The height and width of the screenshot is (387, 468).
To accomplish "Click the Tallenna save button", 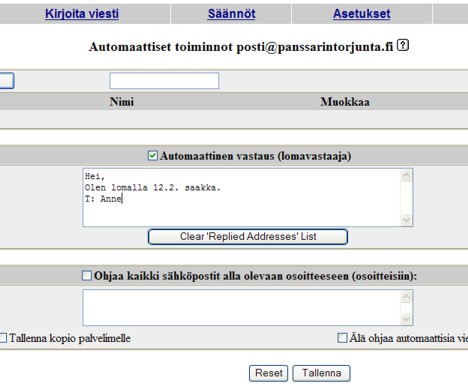I will [322, 373].
